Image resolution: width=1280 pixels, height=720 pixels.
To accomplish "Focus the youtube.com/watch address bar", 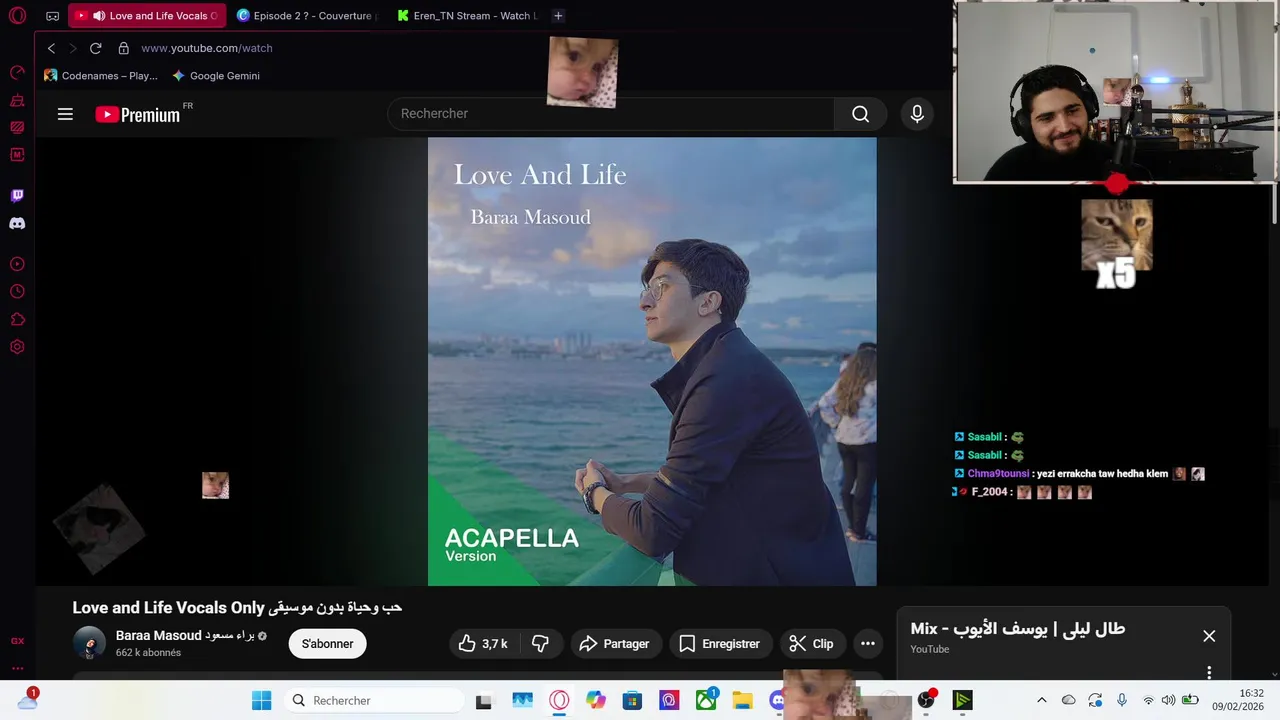I will click(207, 48).
